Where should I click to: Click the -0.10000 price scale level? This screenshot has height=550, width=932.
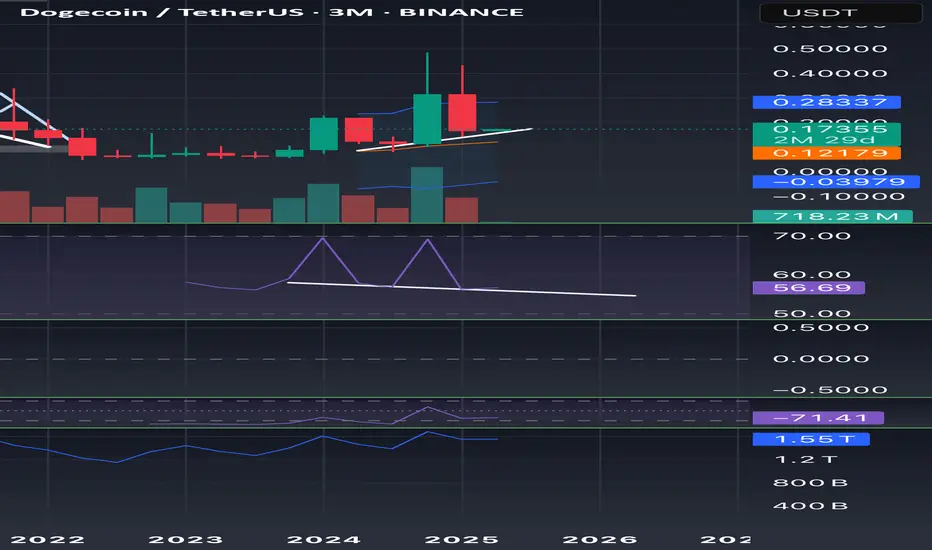pyautogui.click(x=838, y=197)
